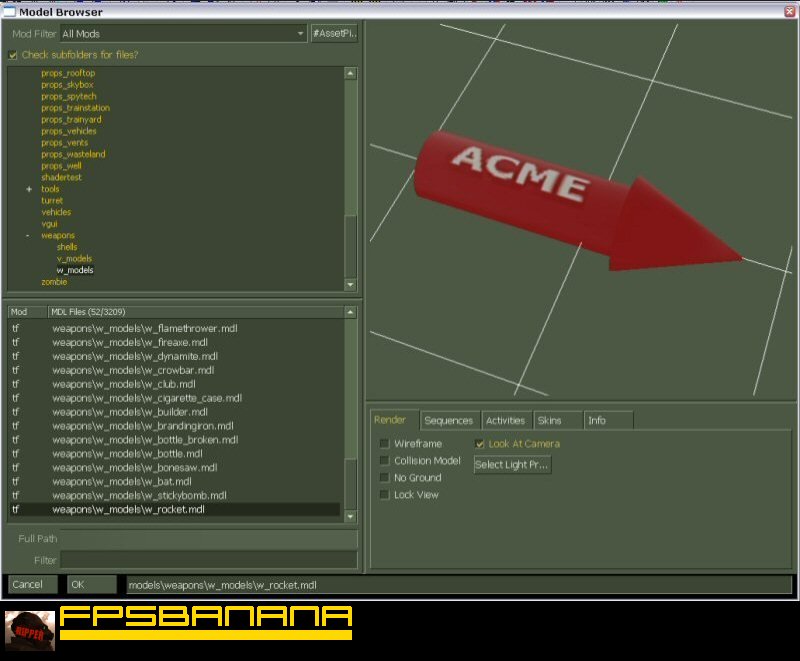800x661 pixels.
Task: Switch to the Sequences tab
Action: (x=449, y=420)
